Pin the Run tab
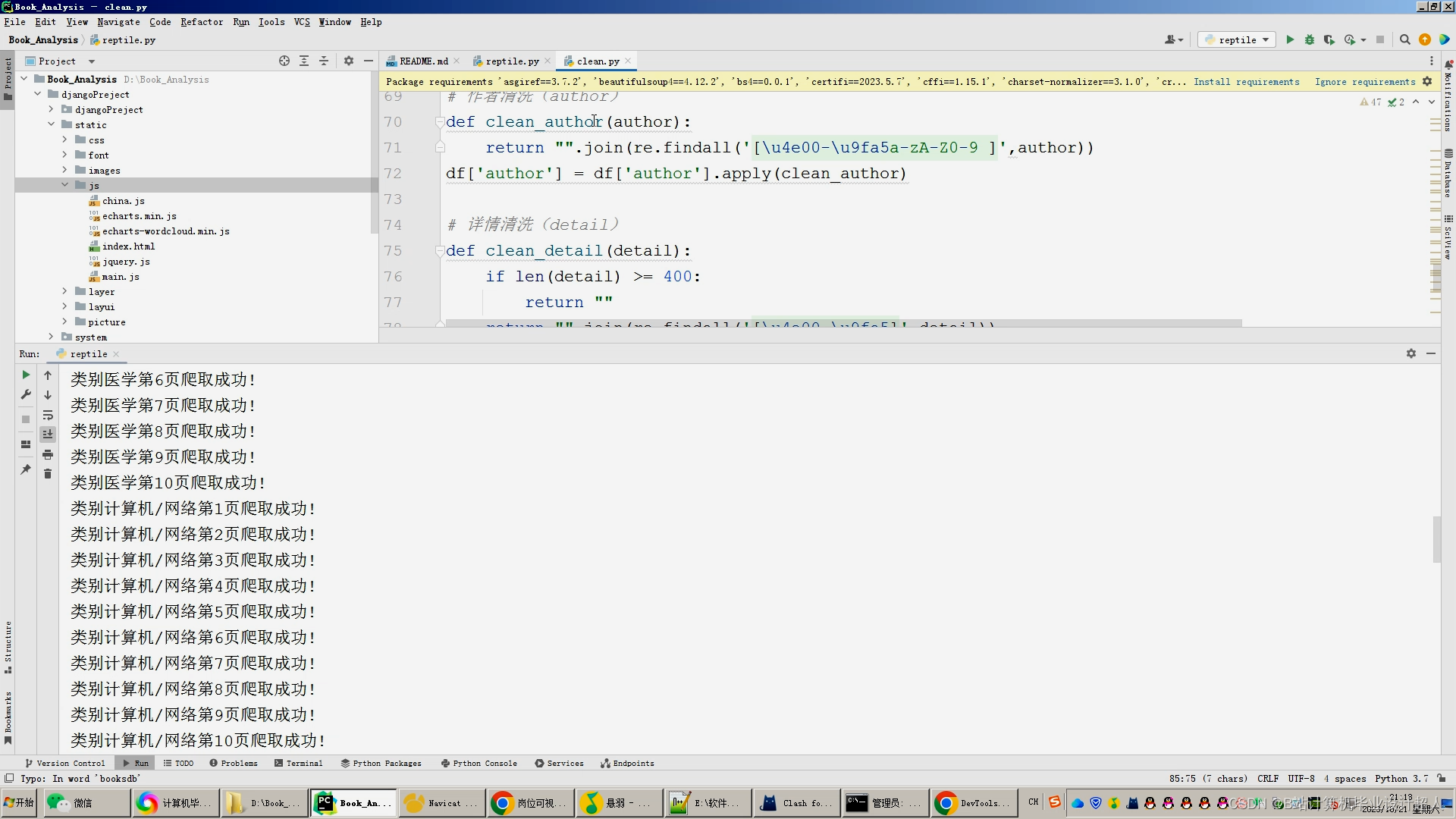This screenshot has height=819, width=1456. (x=25, y=470)
